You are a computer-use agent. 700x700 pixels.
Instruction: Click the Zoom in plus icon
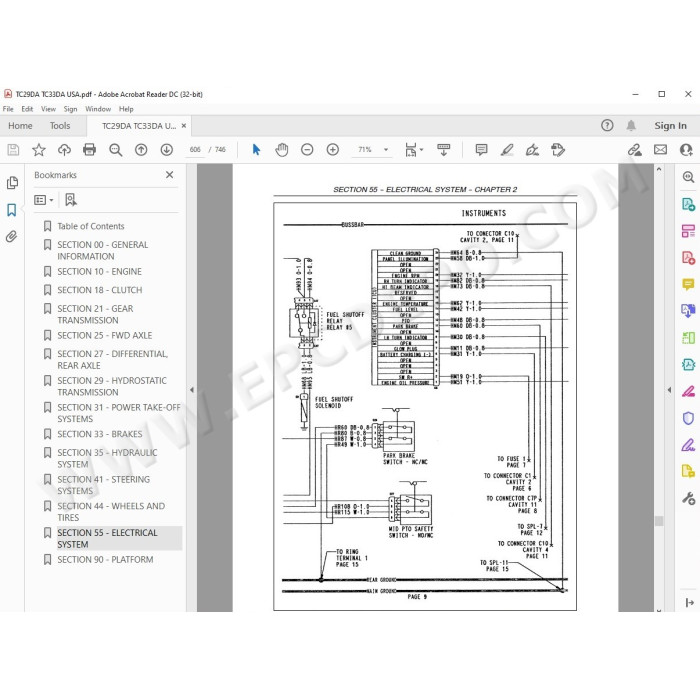click(333, 150)
